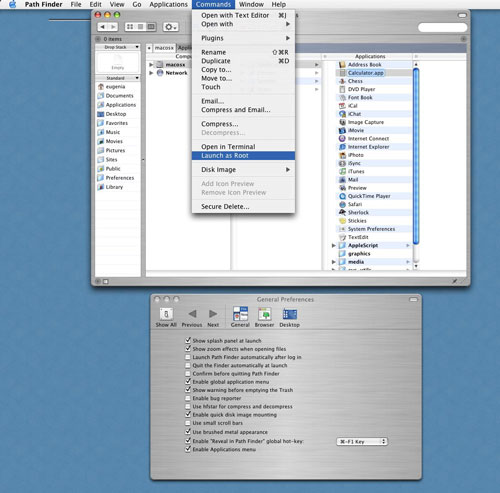Expand the macosx disk tree item
The height and width of the screenshot is (493, 500).
(x=151, y=65)
